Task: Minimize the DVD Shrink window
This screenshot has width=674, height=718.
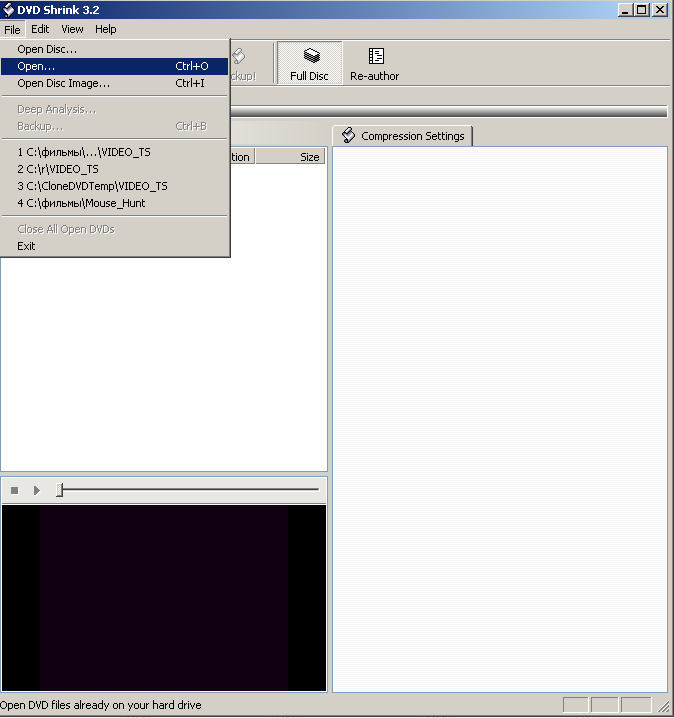Action: [625, 10]
